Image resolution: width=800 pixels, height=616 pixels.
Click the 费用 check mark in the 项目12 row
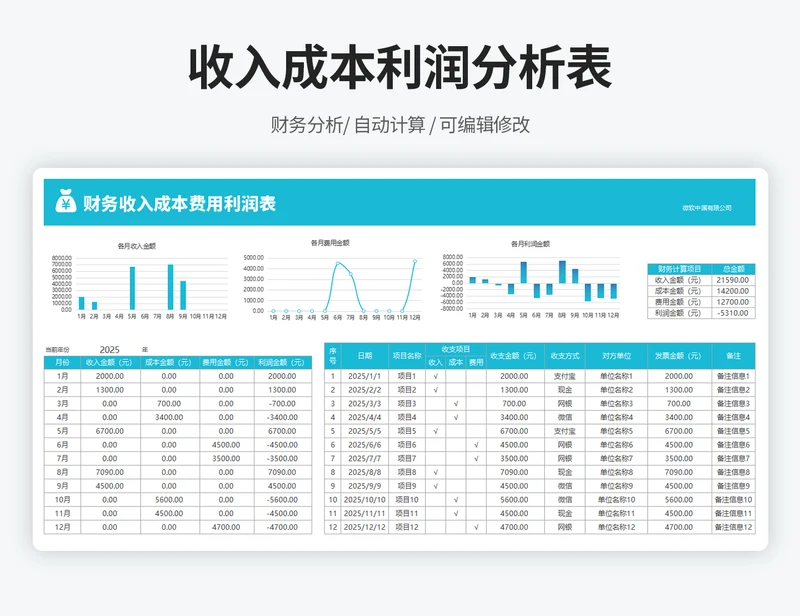click(476, 527)
